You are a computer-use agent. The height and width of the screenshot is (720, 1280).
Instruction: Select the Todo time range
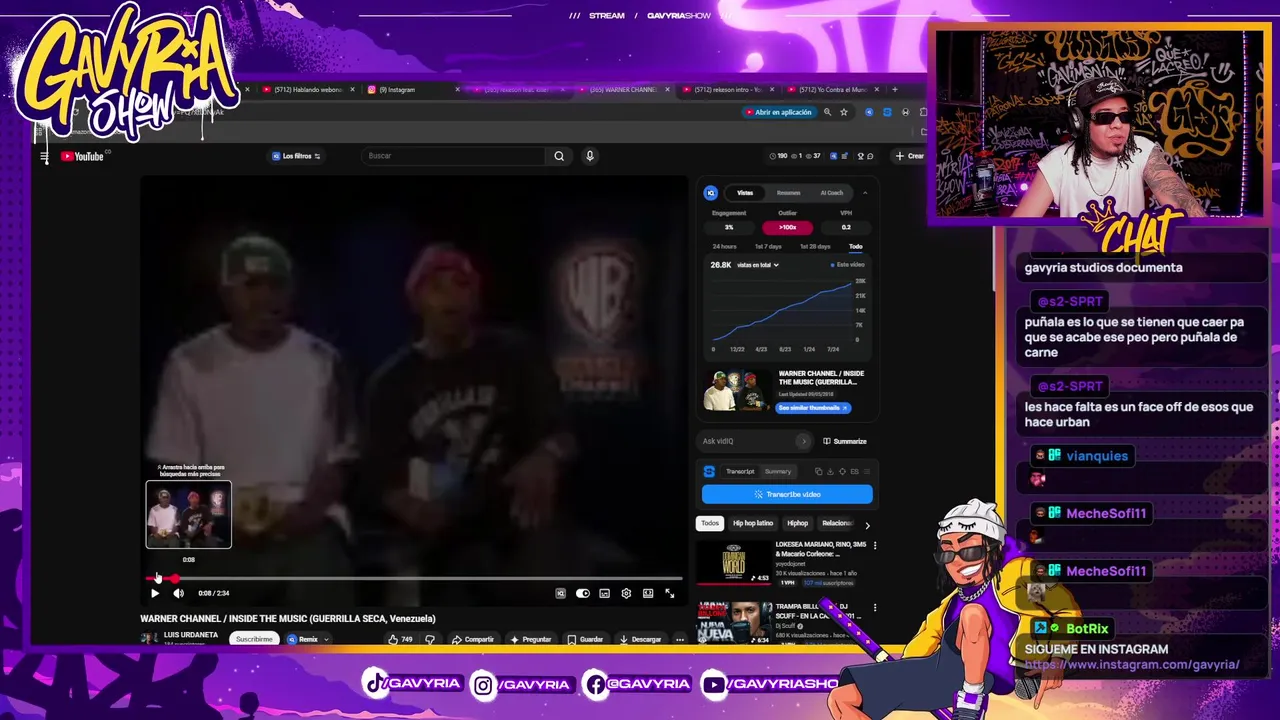(856, 246)
